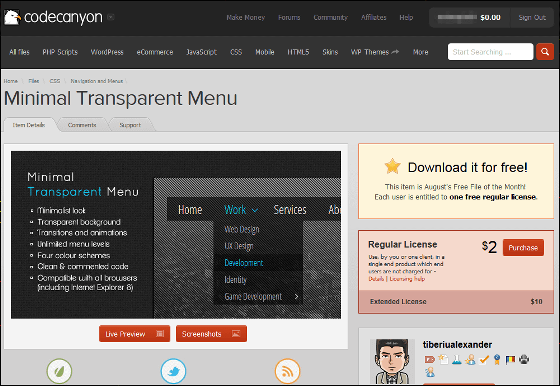Screen dimensions: 560x386
Task: Select the eCommerce category
Action: pyautogui.click(x=155, y=52)
